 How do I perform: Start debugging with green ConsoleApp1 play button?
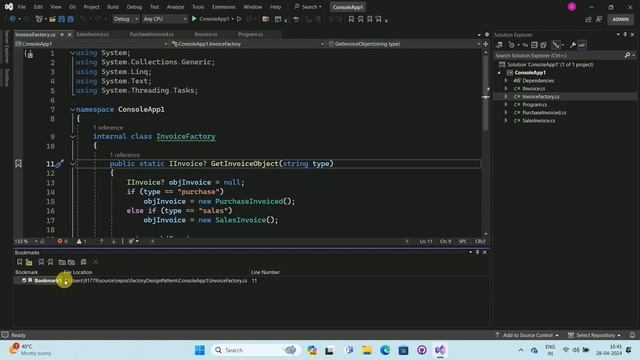click(194, 19)
